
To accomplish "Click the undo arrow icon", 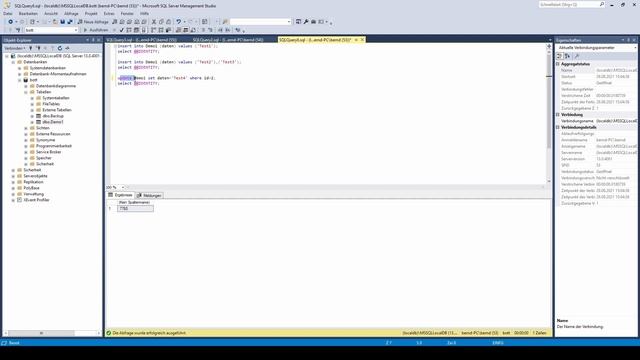I will click(x=178, y=22).
